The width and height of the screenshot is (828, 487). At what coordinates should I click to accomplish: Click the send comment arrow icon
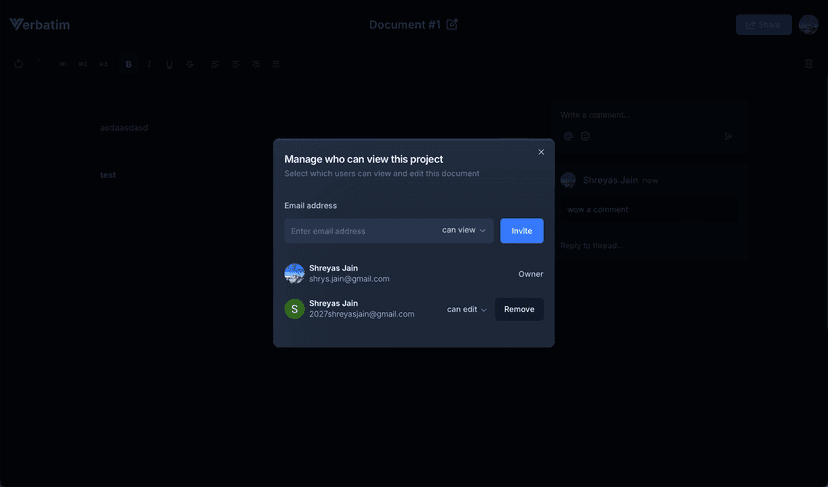728,136
